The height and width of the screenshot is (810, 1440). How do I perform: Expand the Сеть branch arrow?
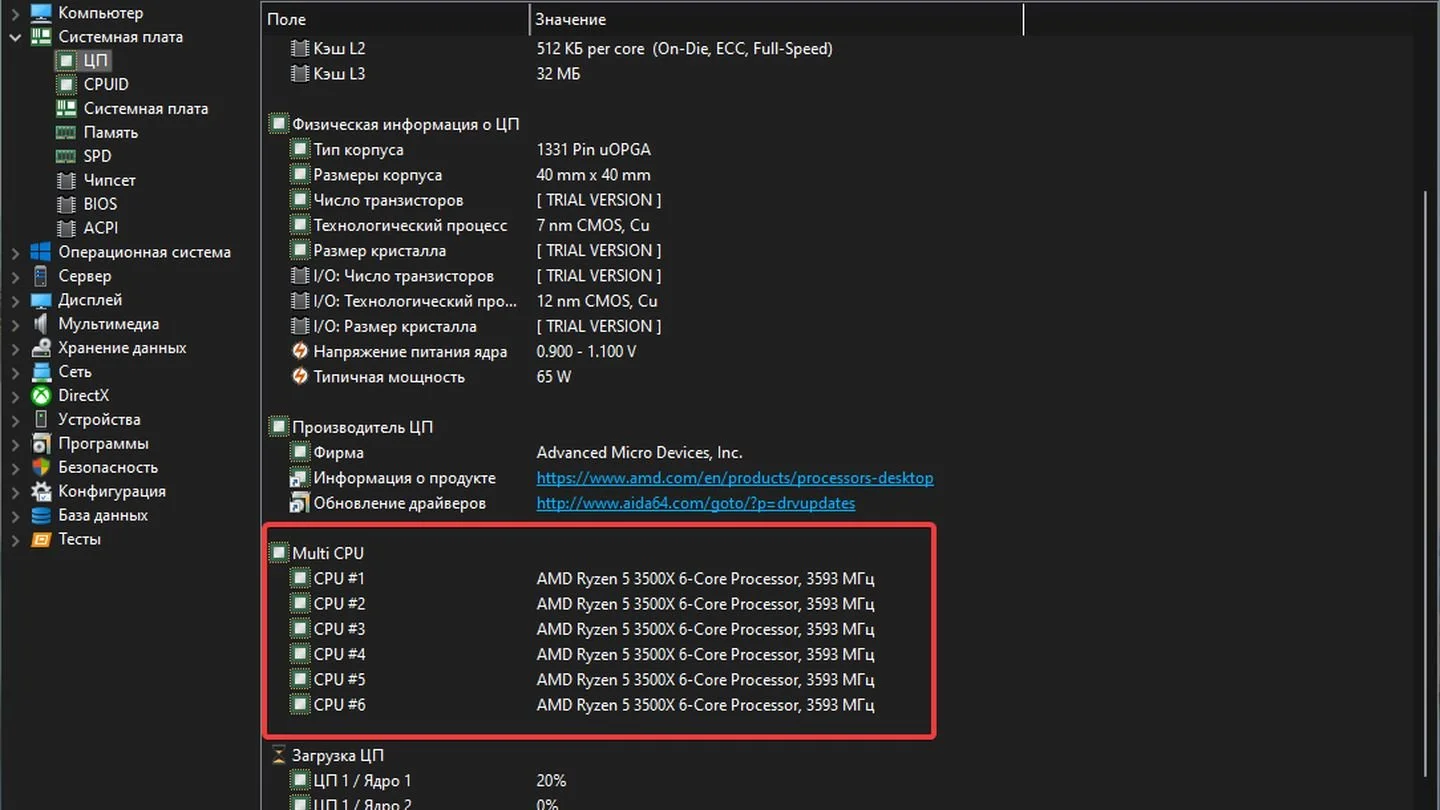coord(15,372)
